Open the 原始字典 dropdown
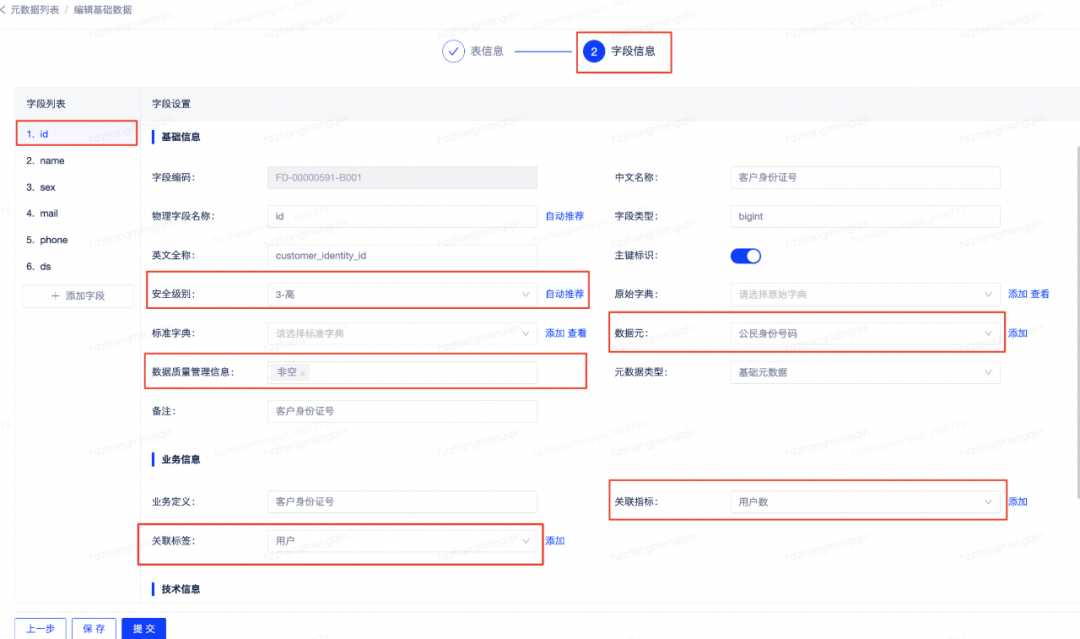Image resolution: width=1080 pixels, height=639 pixels. [865, 294]
